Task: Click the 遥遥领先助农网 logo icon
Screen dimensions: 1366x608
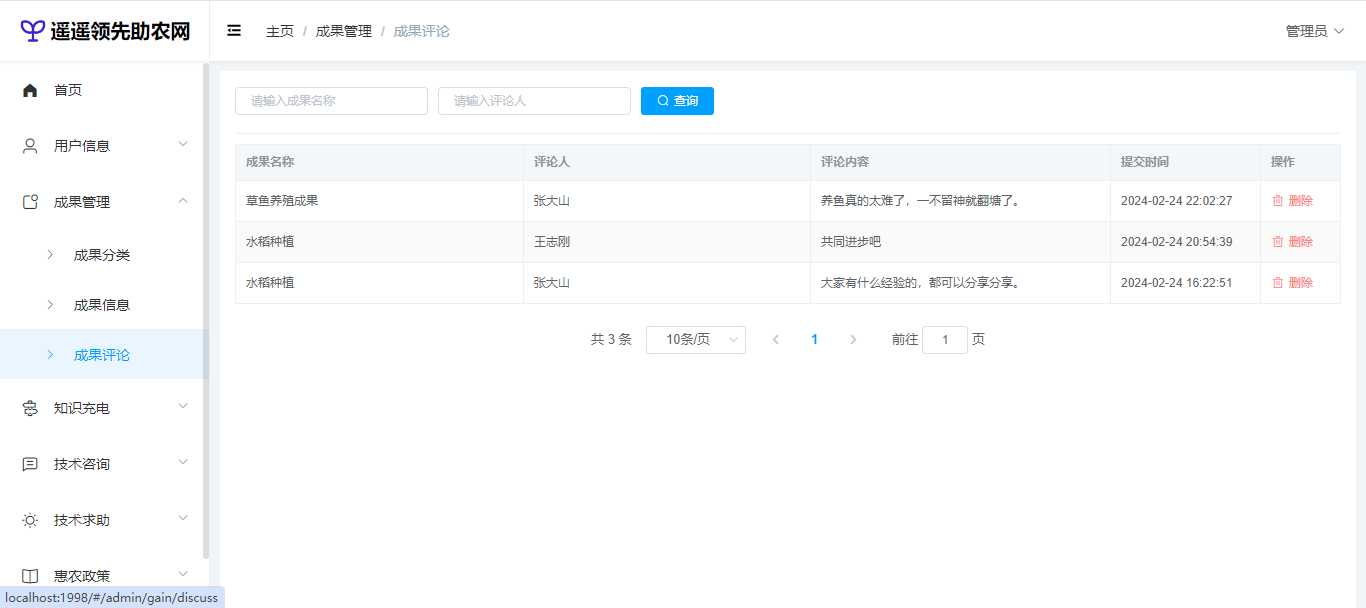Action: 33,31
